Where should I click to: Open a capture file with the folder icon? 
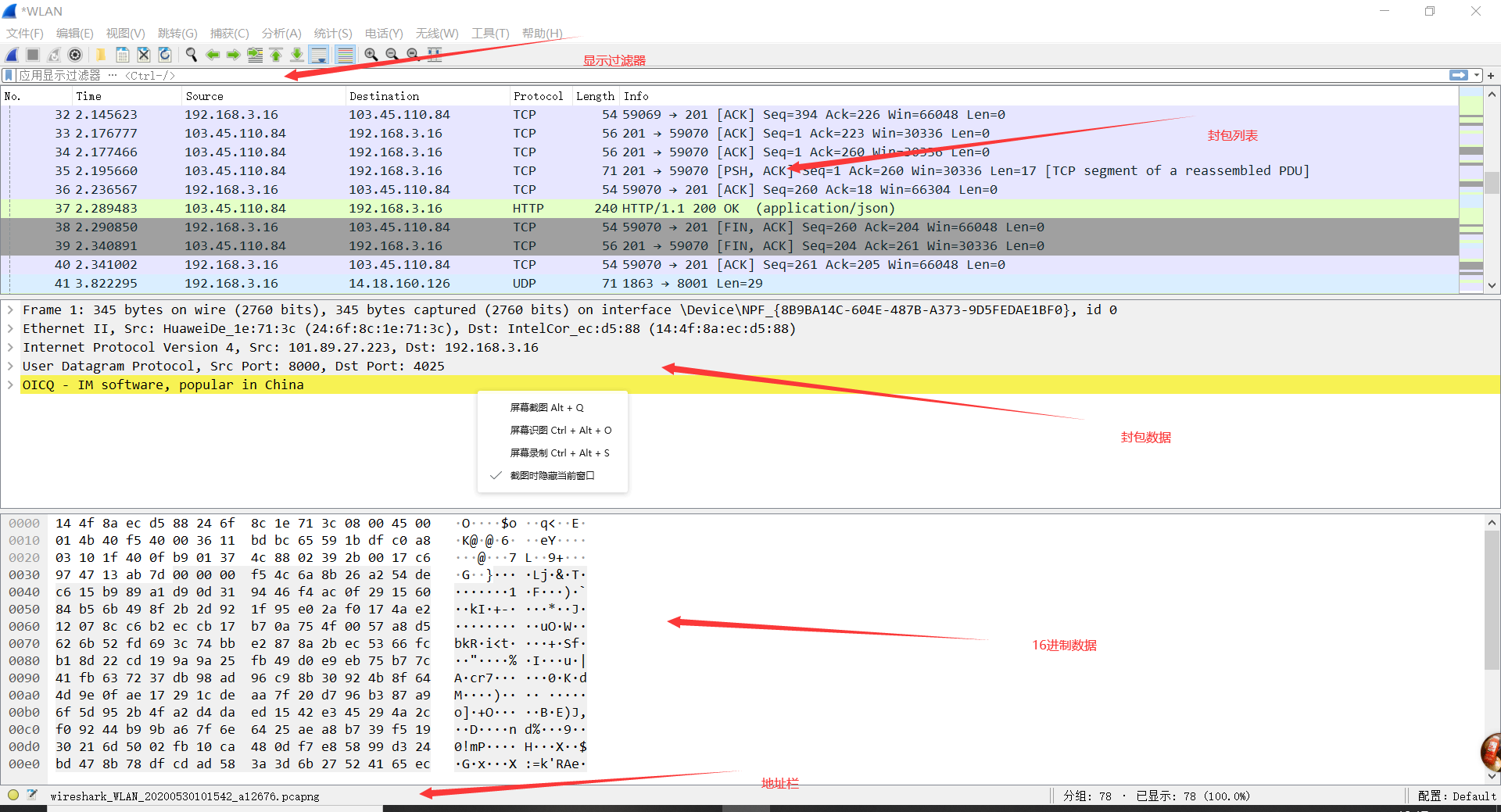[101, 55]
